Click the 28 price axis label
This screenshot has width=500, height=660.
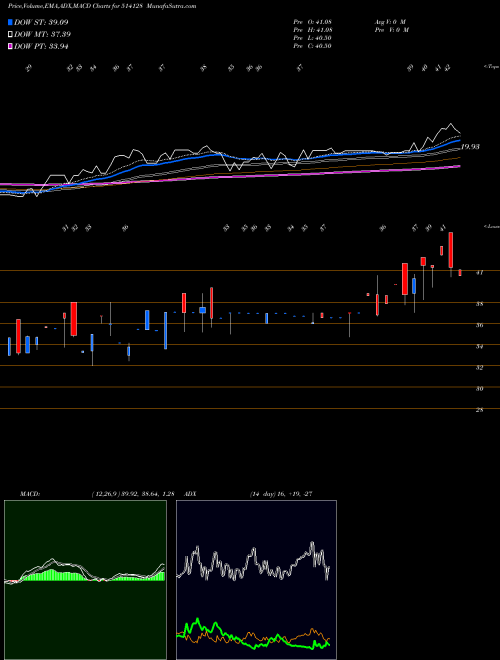(479, 410)
